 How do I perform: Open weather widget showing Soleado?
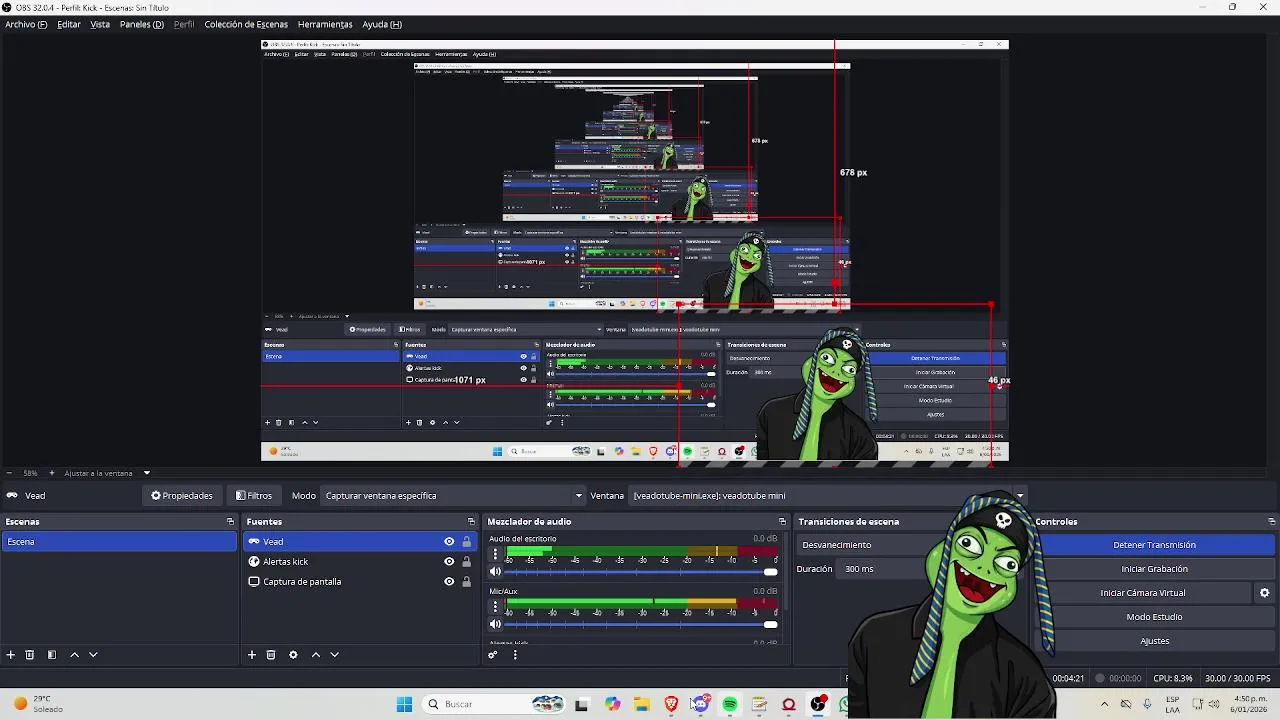click(x=38, y=704)
